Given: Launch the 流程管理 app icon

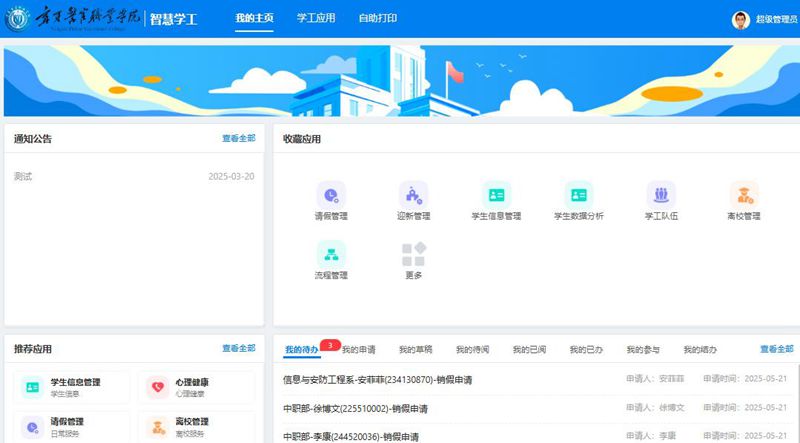Looking at the screenshot, I should (331, 254).
